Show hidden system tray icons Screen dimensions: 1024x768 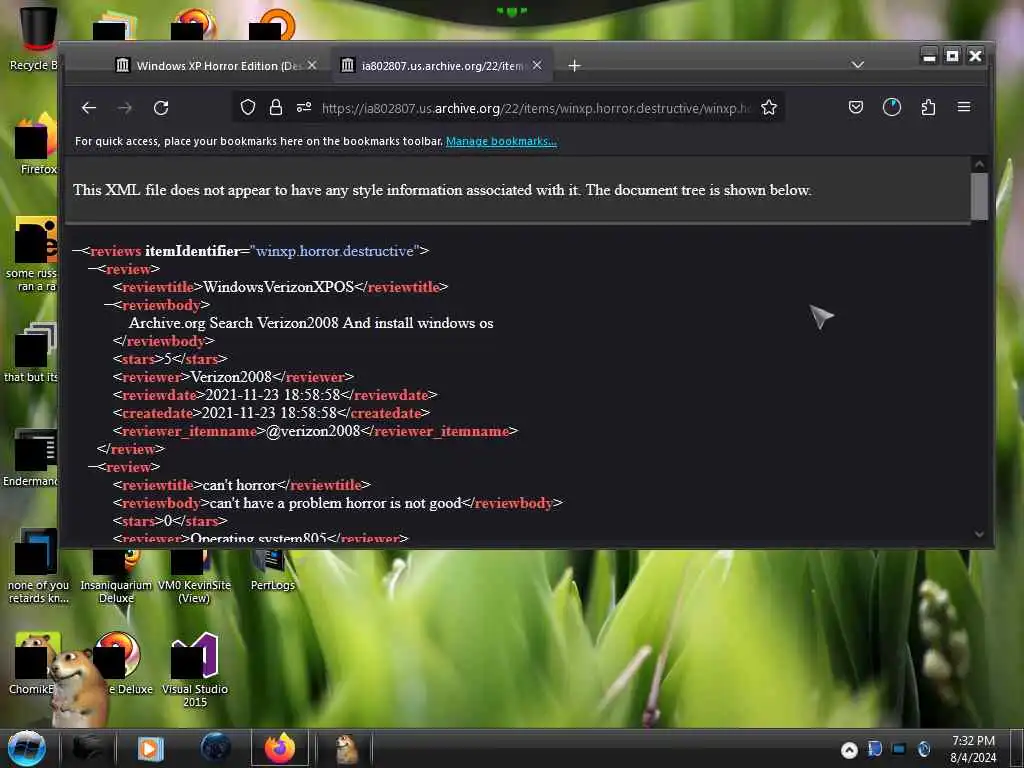pos(849,750)
